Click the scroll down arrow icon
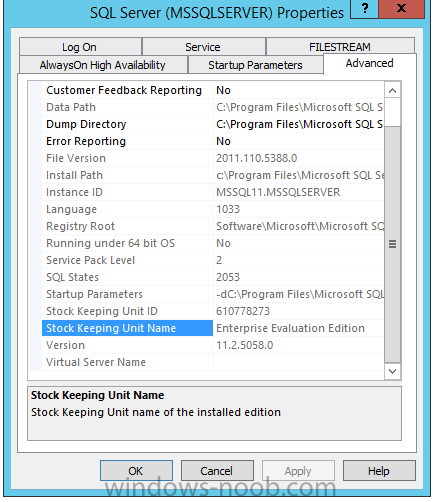Image resolution: width=440 pixels, height=502 pixels. pos(392,371)
